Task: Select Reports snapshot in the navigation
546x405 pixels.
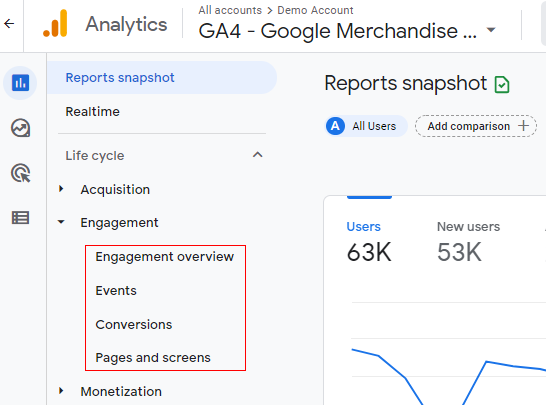Action: click(162, 78)
